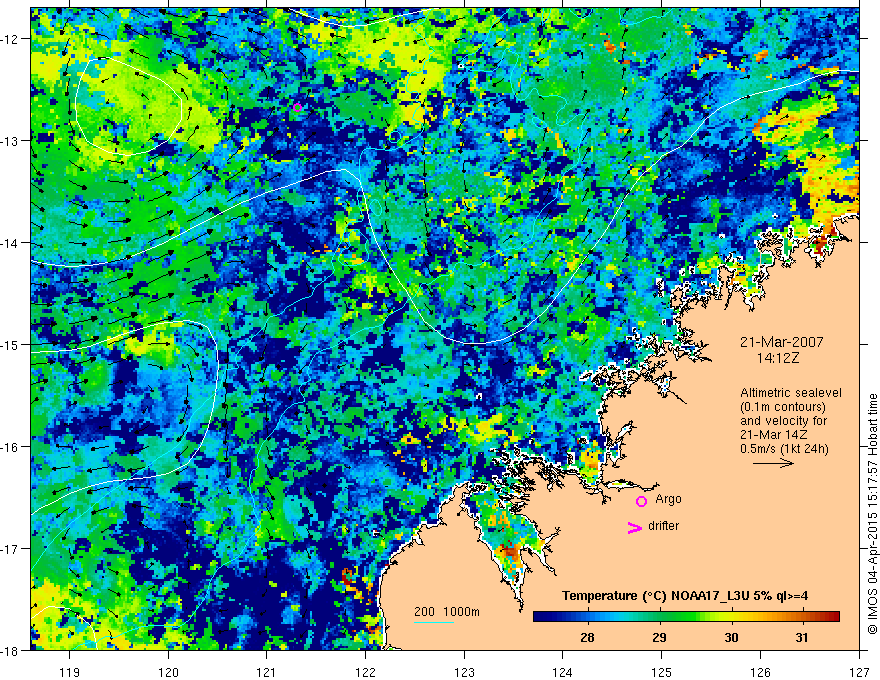The width and height of the screenshot is (880, 680).
Task: Click the longitude label '119'
Action: click(70, 672)
